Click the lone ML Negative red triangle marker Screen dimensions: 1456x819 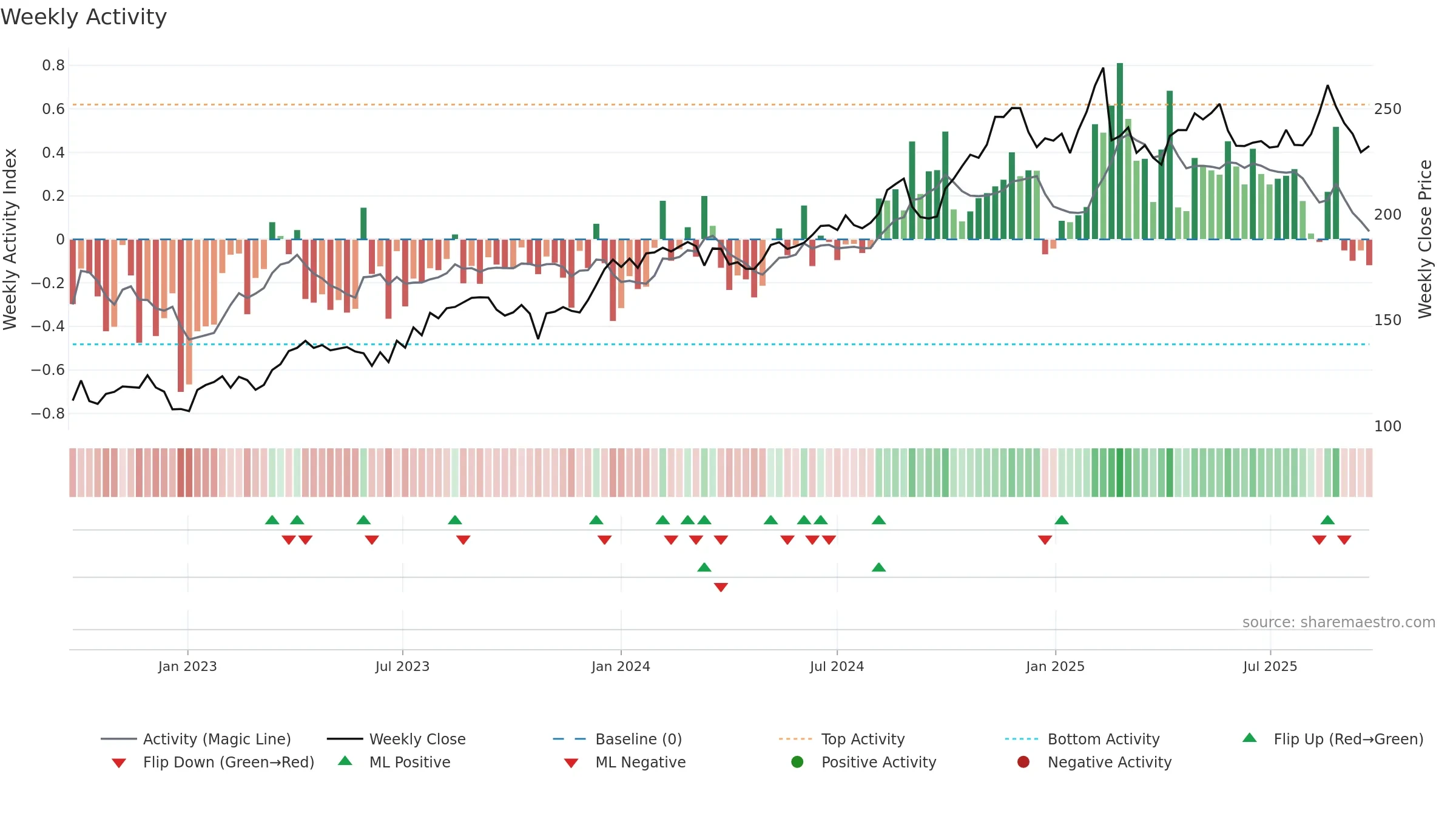(721, 587)
